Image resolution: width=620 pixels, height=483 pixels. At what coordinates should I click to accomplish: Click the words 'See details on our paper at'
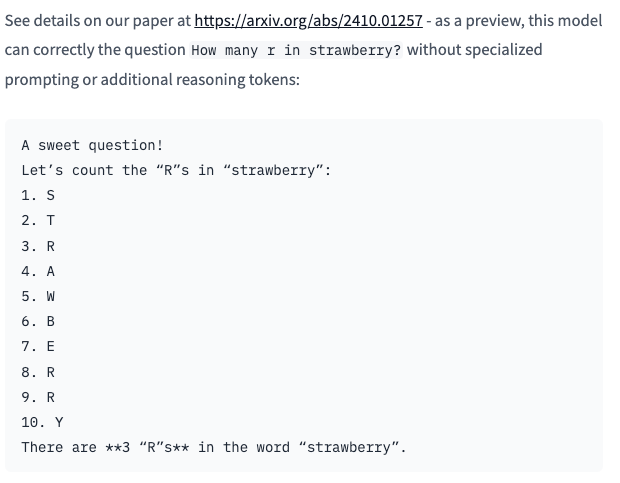(98, 21)
